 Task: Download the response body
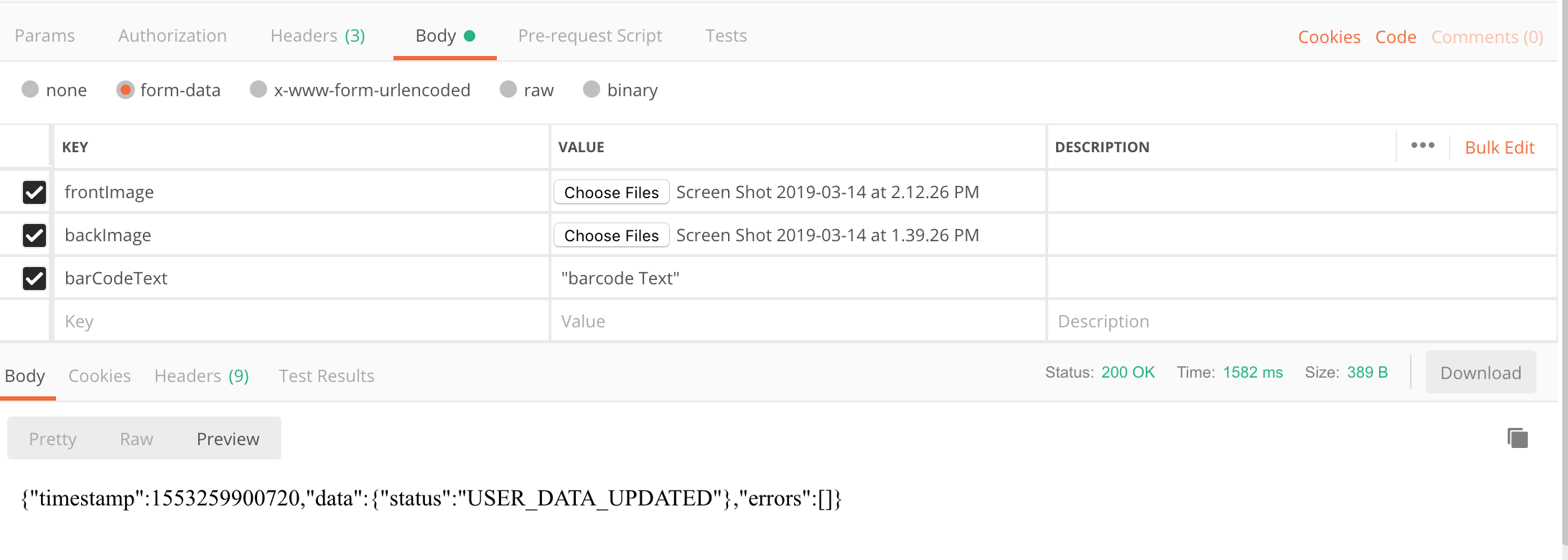[1480, 373]
